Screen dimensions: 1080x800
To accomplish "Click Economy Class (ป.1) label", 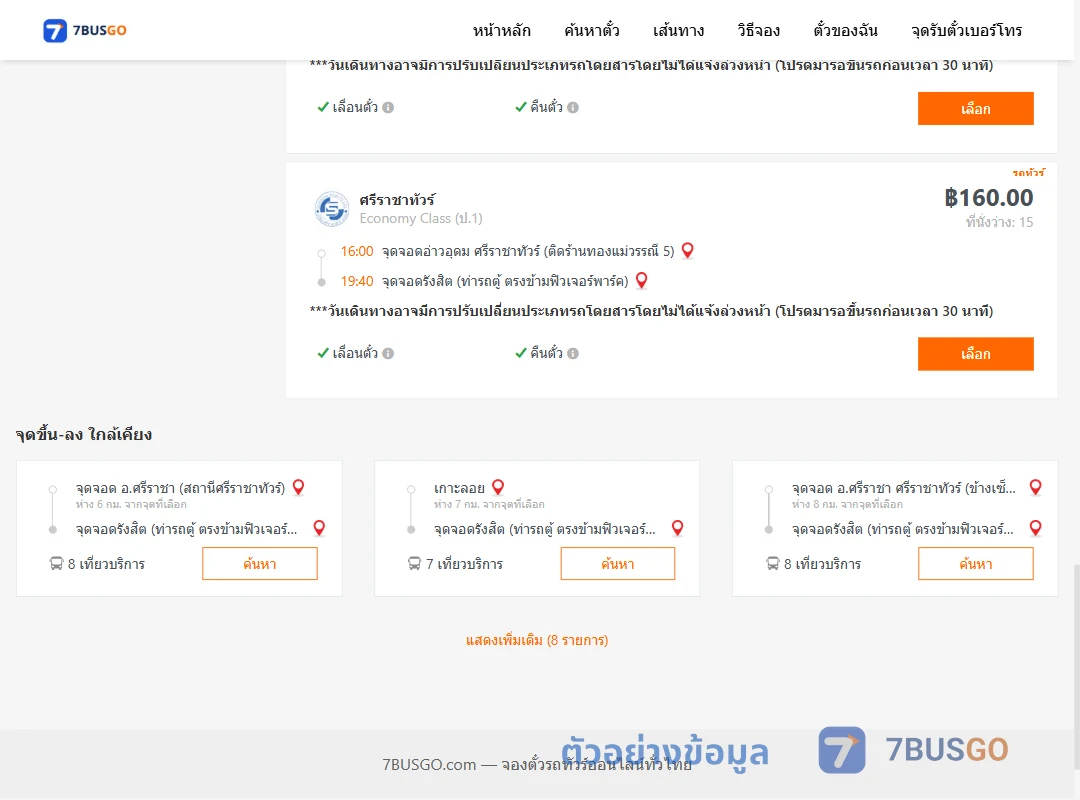I will point(421,218).
